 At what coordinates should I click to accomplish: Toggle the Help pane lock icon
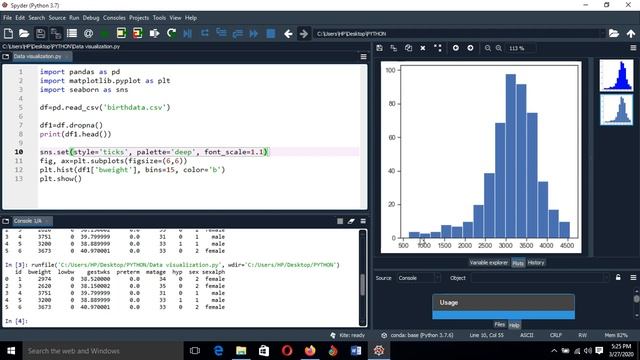click(618, 278)
